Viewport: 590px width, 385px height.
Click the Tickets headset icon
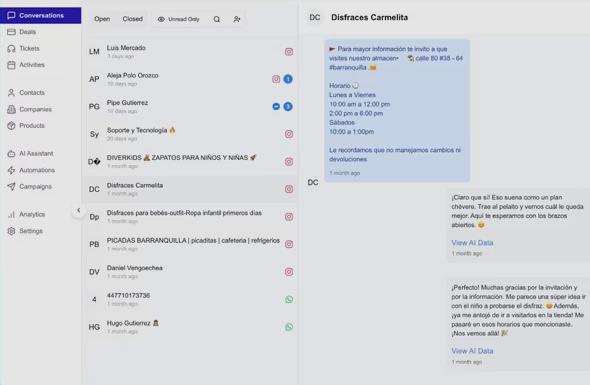11,49
